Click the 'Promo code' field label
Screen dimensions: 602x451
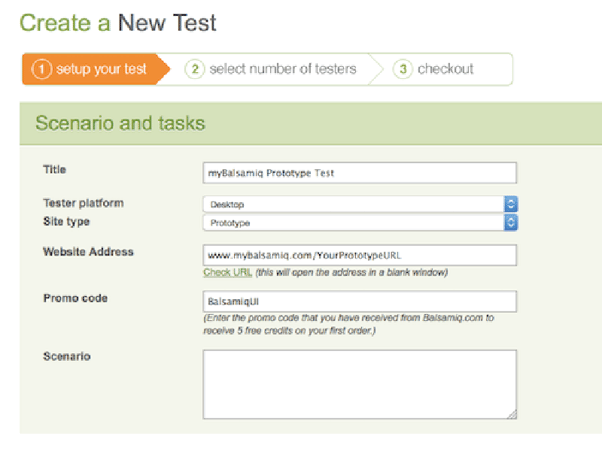coord(75,299)
